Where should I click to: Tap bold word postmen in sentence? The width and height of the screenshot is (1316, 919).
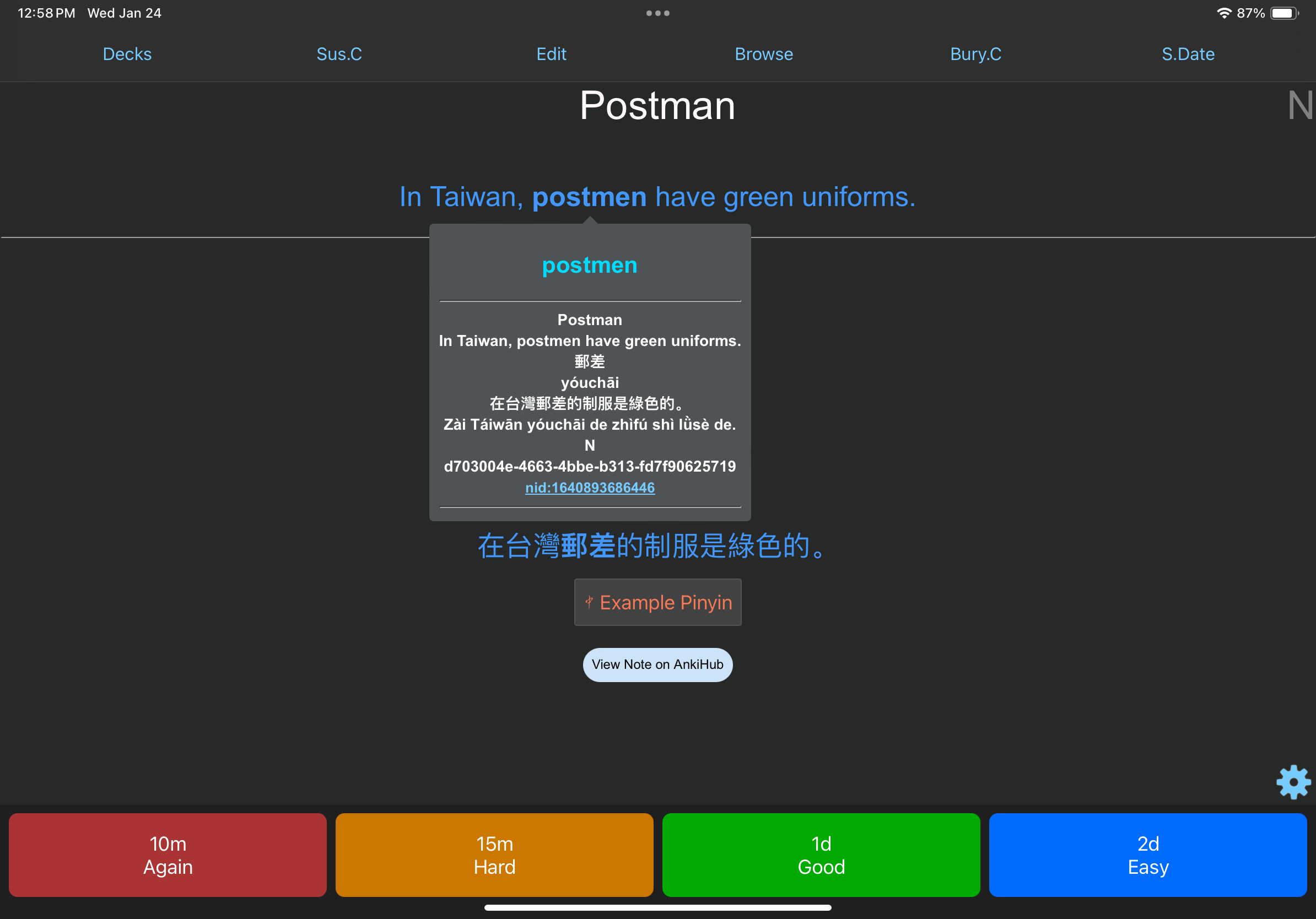click(589, 197)
